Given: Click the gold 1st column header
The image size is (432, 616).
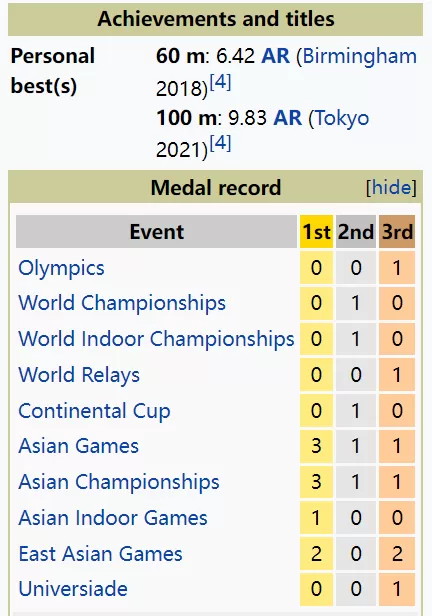Looking at the screenshot, I should pos(316,231).
